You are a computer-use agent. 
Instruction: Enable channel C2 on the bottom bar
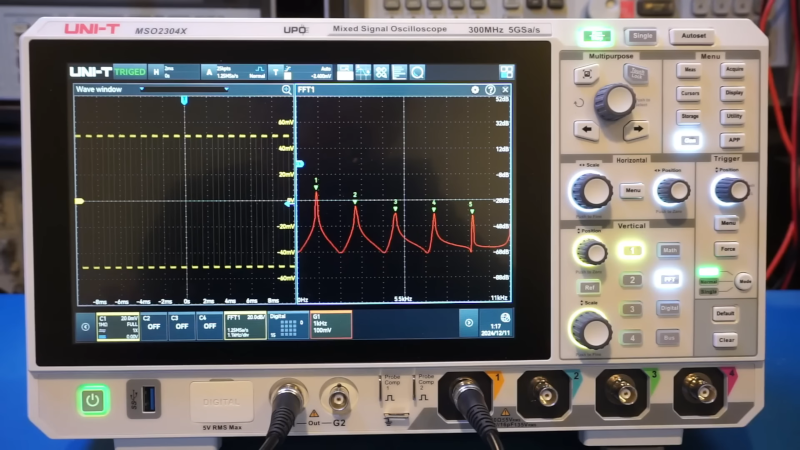click(x=154, y=322)
